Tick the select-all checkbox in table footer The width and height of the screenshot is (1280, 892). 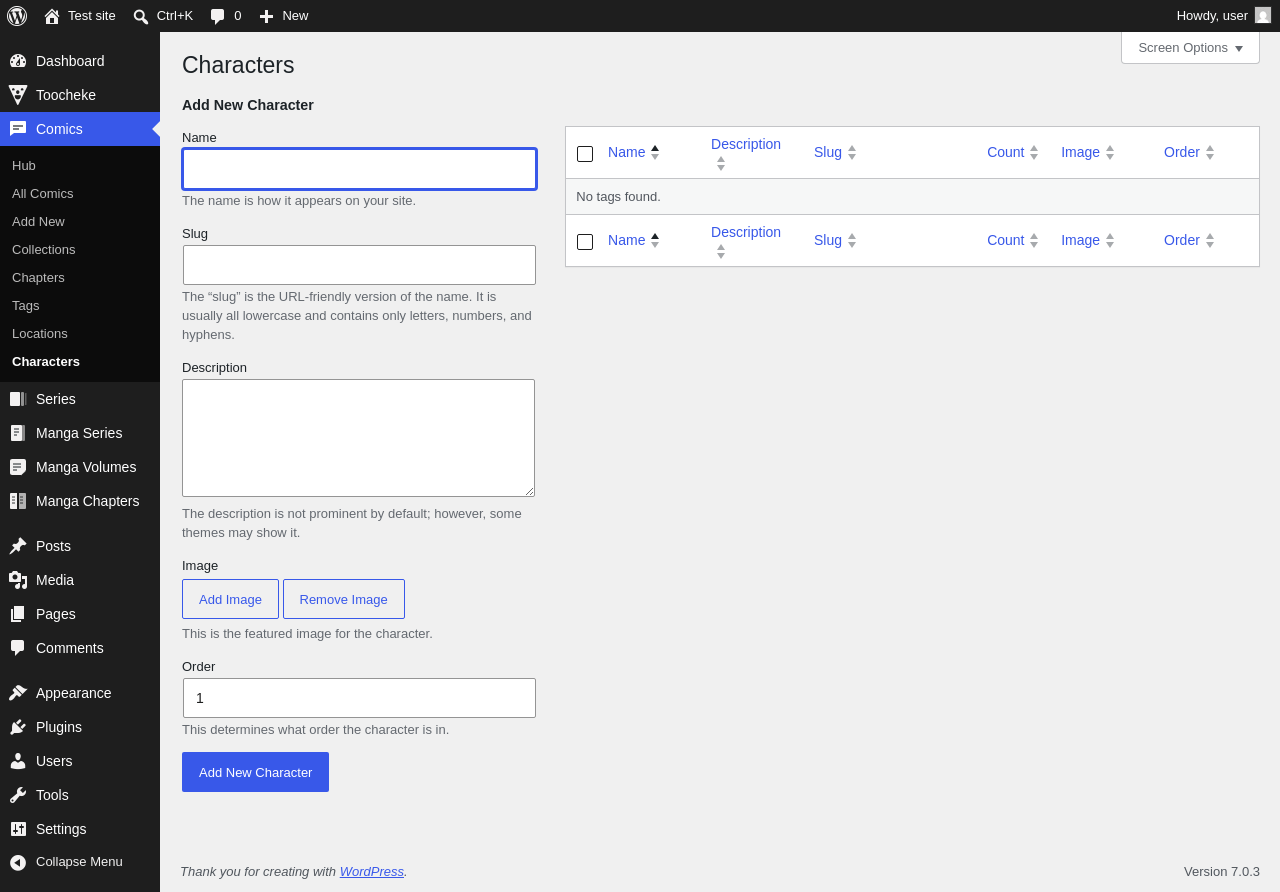pyautogui.click(x=585, y=242)
